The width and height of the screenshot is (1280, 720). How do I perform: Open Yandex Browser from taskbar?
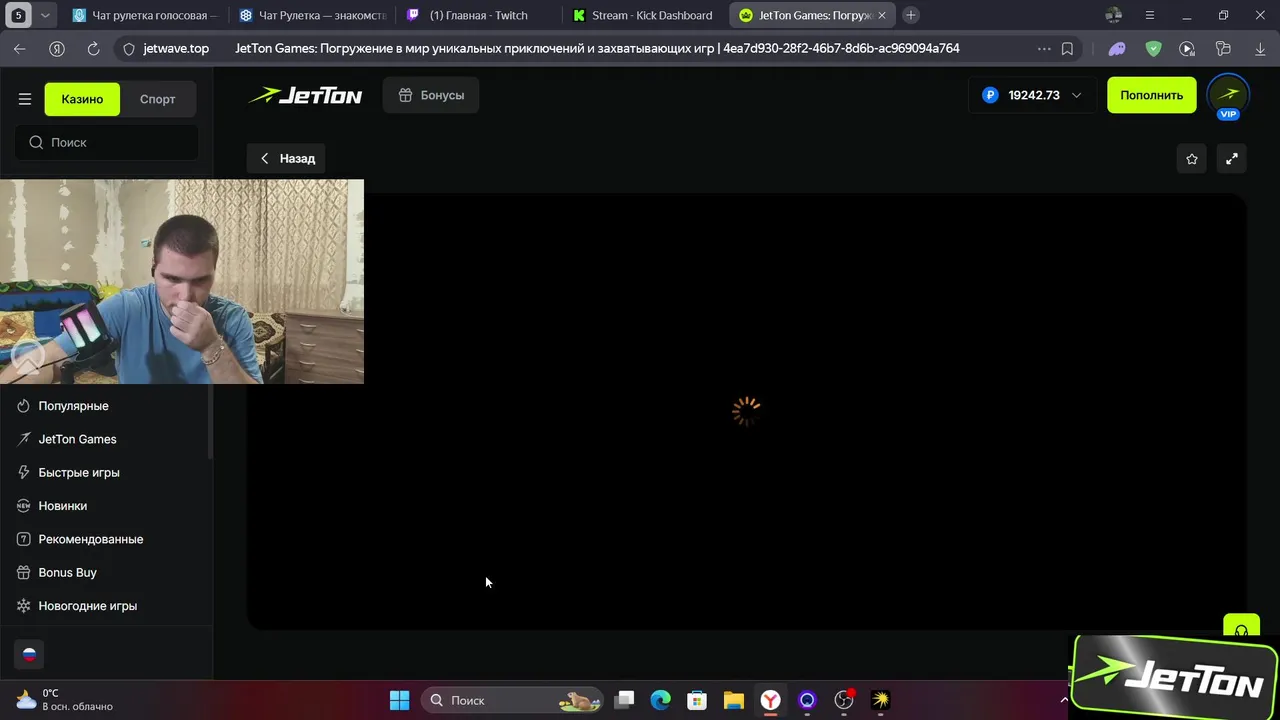click(770, 700)
